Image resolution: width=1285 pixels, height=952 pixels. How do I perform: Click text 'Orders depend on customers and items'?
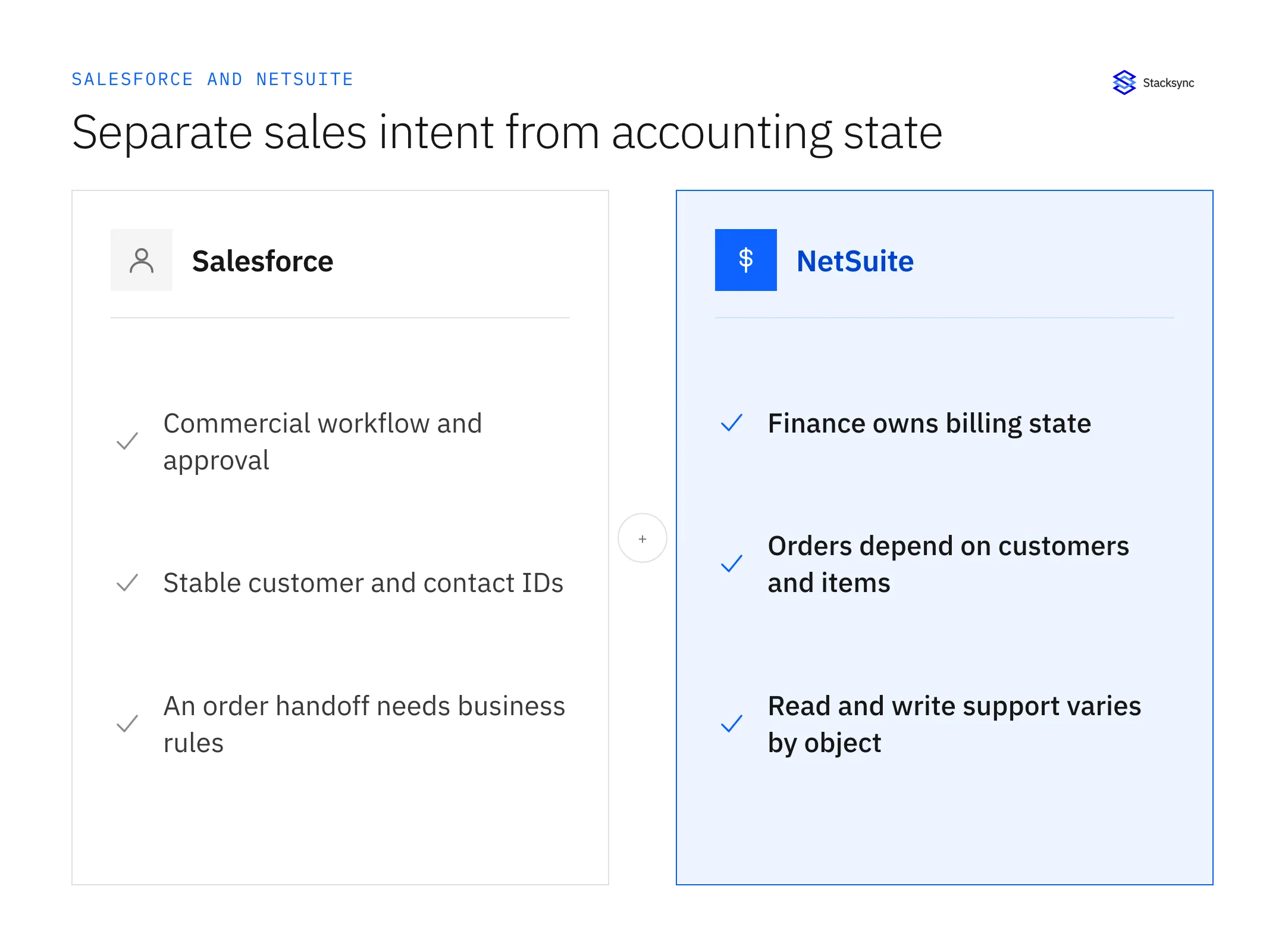(x=948, y=564)
